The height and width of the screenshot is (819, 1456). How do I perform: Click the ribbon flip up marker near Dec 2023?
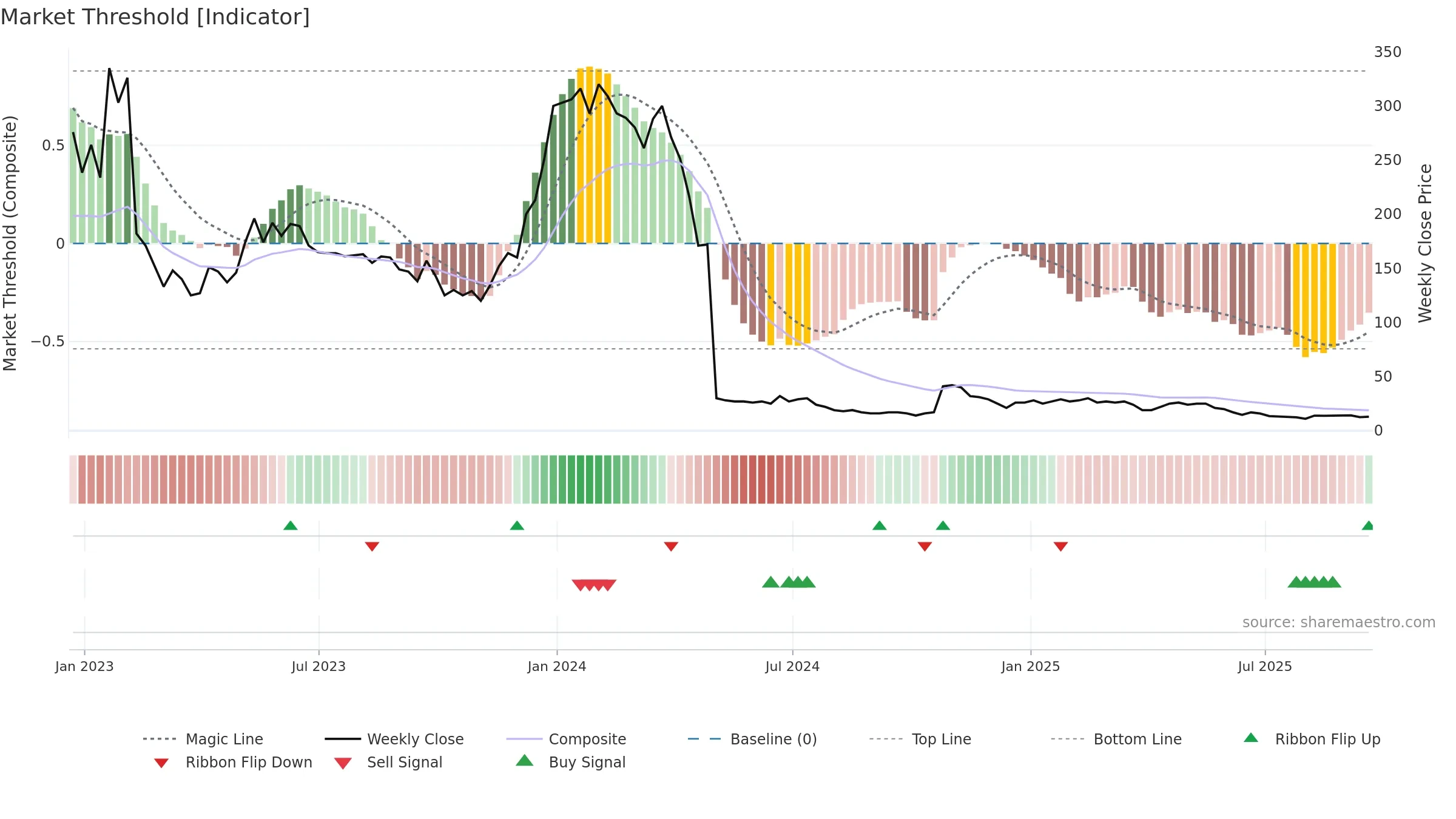coord(517,525)
